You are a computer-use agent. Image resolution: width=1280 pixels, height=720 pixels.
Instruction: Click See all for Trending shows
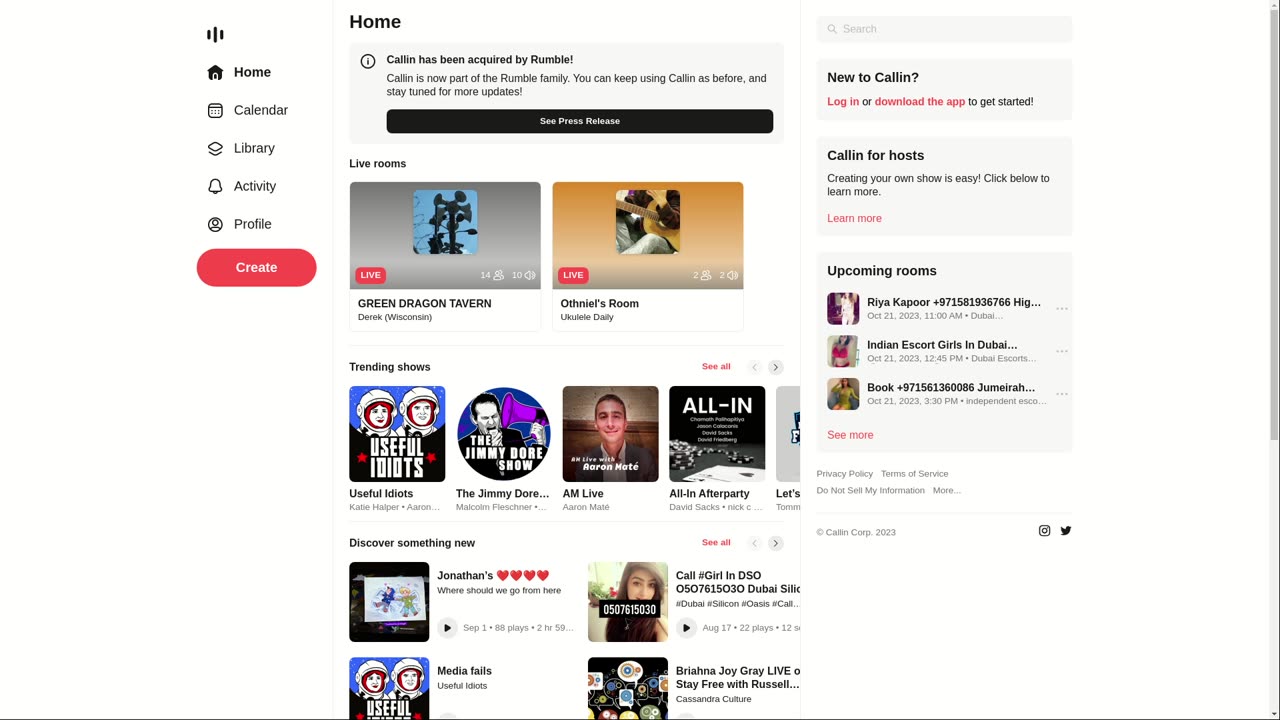(716, 367)
